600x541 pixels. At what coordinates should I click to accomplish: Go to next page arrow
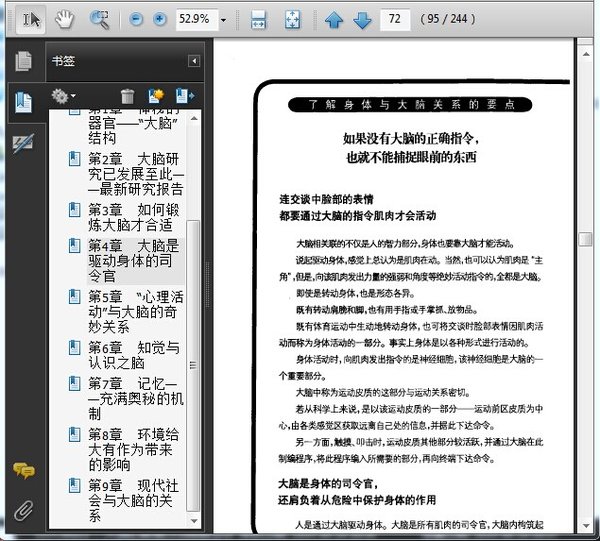point(362,19)
